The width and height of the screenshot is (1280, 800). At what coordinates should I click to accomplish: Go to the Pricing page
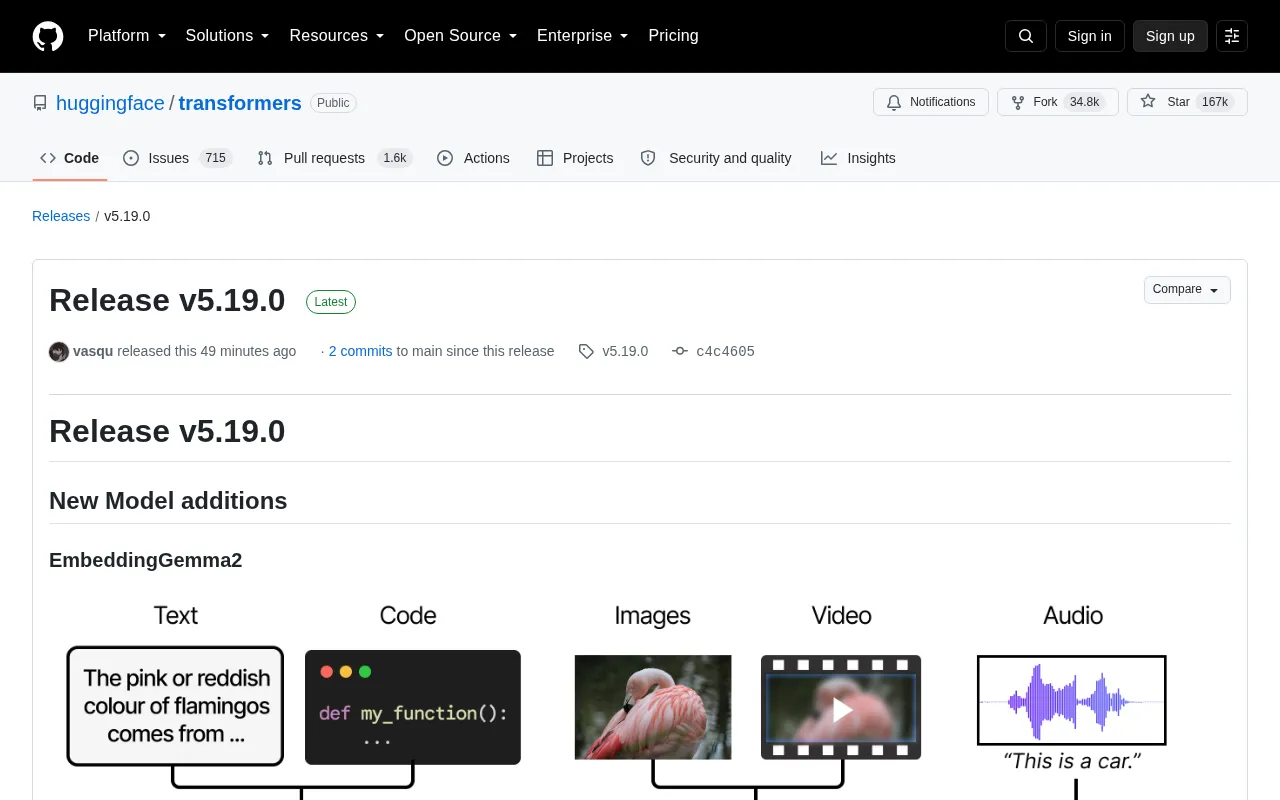point(673,36)
